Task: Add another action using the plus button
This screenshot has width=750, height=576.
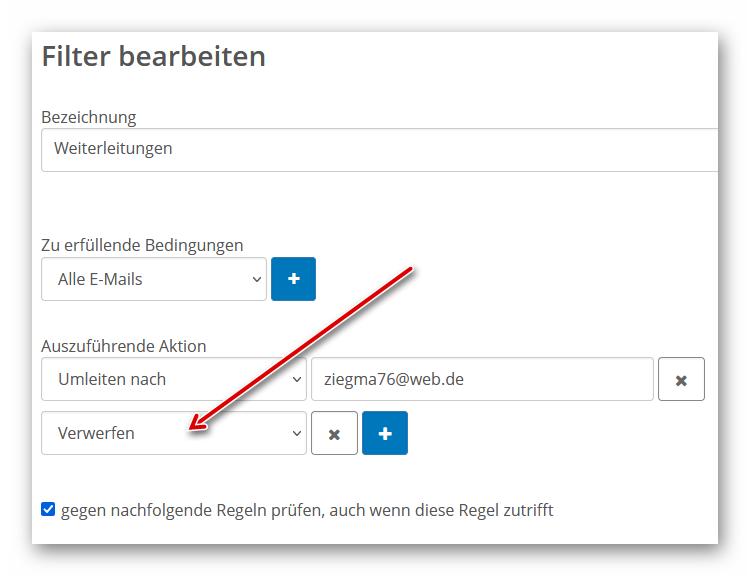Action: [x=385, y=434]
